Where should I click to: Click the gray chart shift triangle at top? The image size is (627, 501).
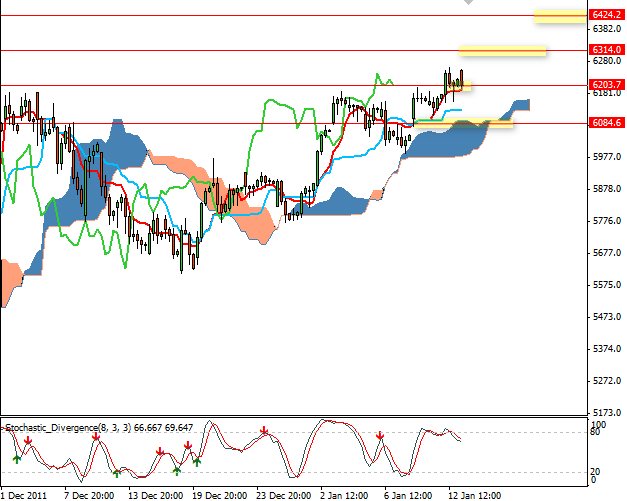[468, 3]
